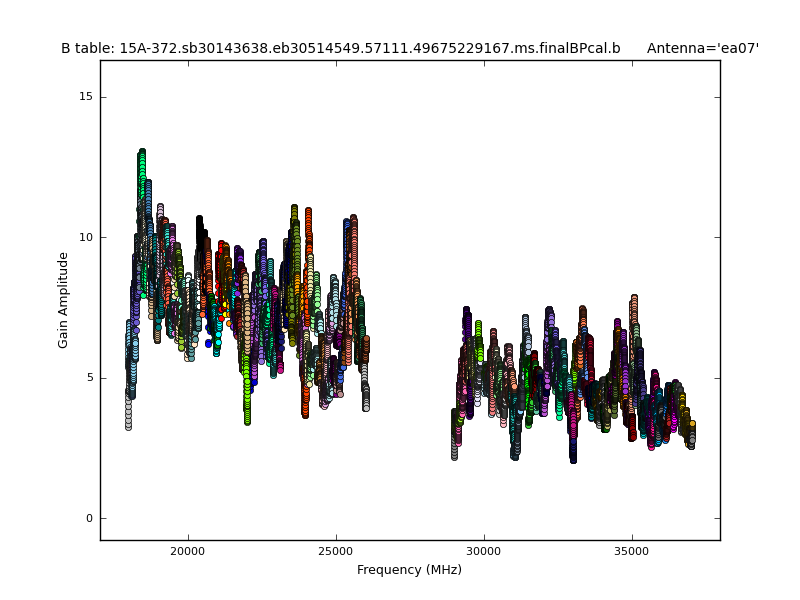The width and height of the screenshot is (800, 600).
Task: Click the salmon peak just right of 35000 MHz
Action: [x=634, y=305]
